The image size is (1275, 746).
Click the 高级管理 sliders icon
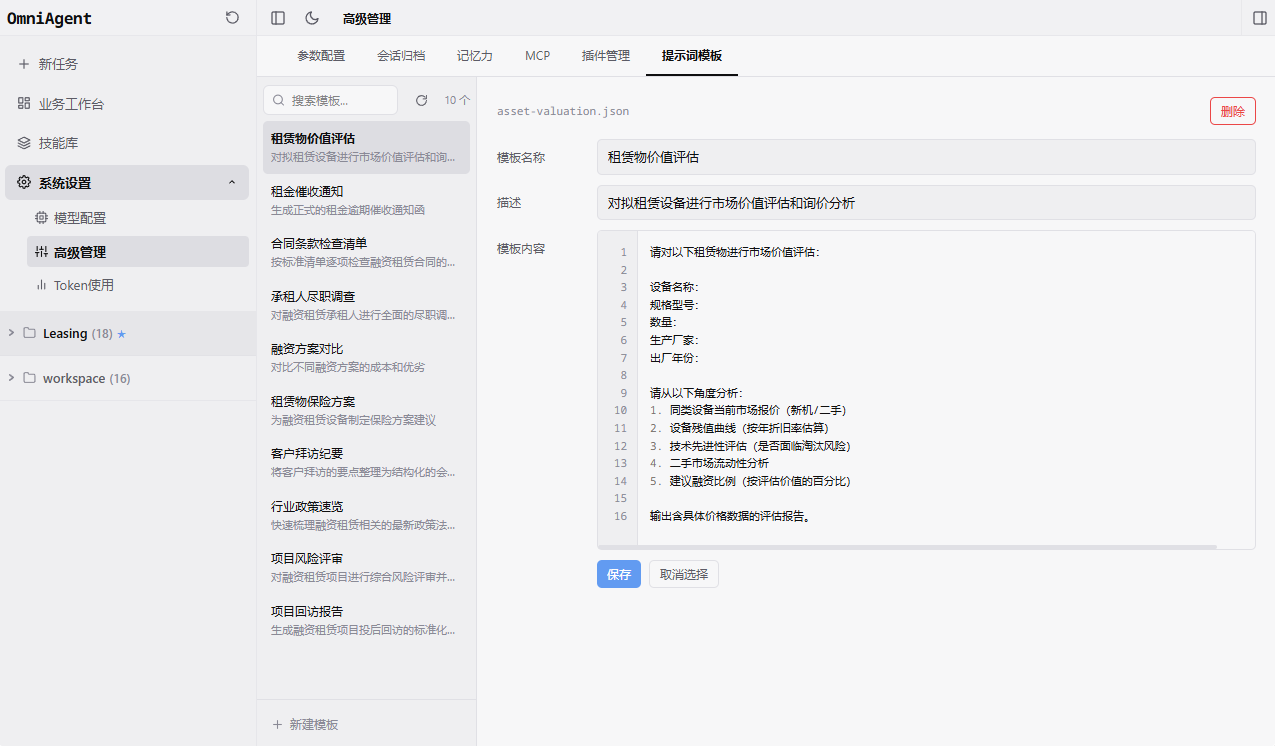(41, 252)
